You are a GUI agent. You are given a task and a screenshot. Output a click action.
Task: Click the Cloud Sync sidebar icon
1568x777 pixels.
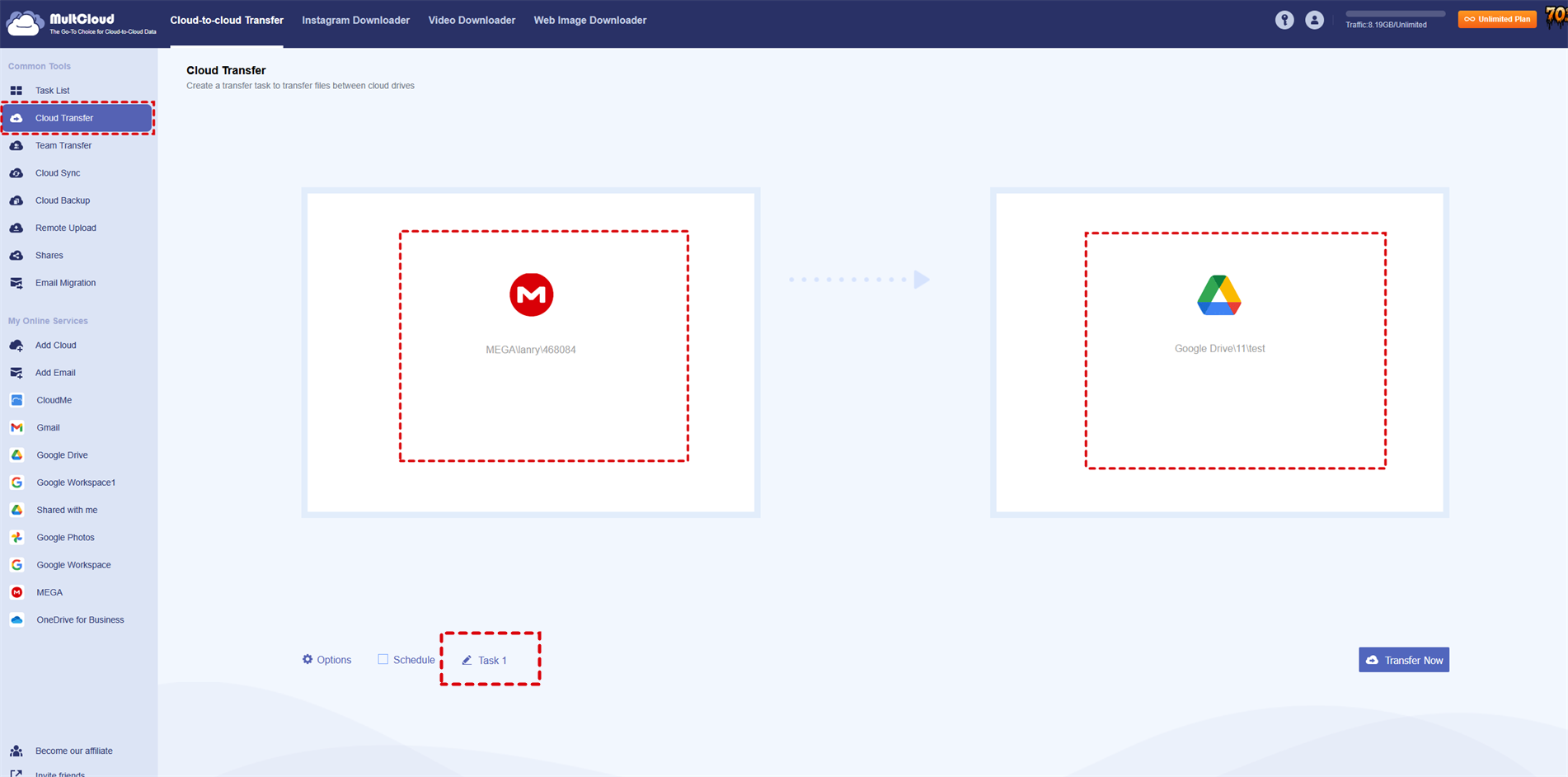pos(16,173)
